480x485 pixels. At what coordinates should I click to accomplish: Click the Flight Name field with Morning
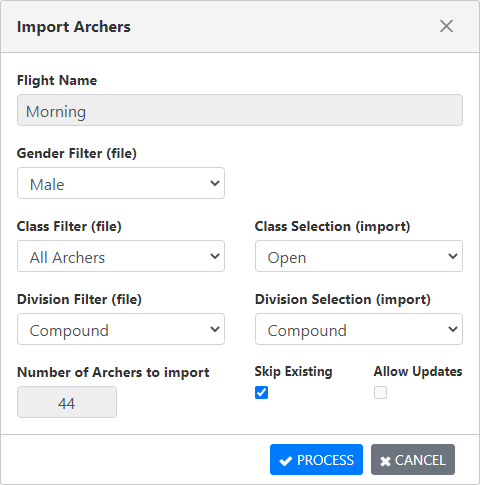tap(240, 110)
